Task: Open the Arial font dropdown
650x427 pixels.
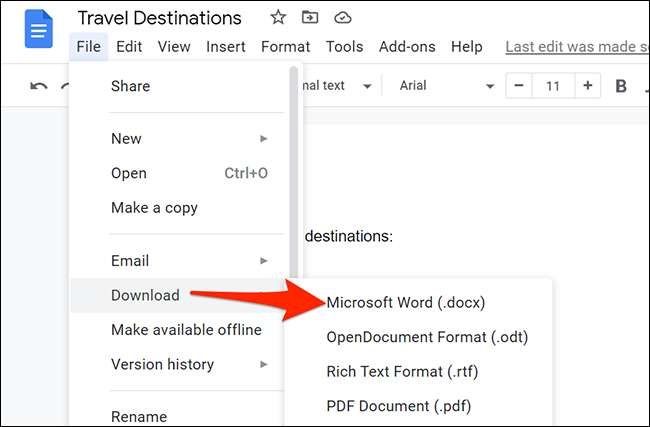Action: coord(446,86)
